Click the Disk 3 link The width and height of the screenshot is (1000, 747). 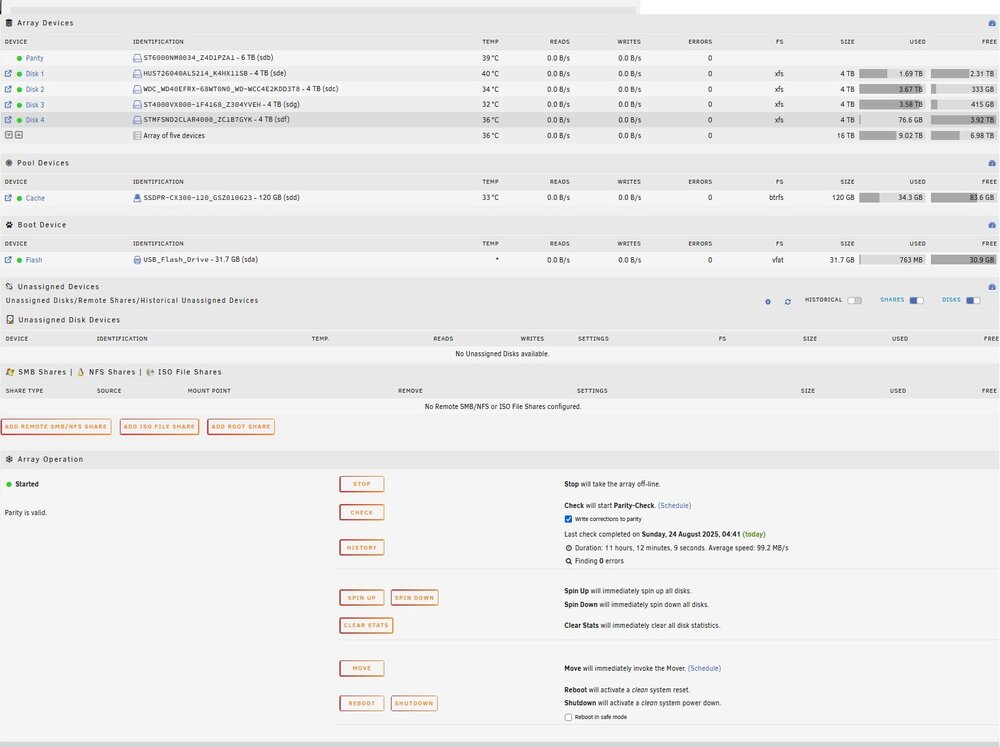34,105
